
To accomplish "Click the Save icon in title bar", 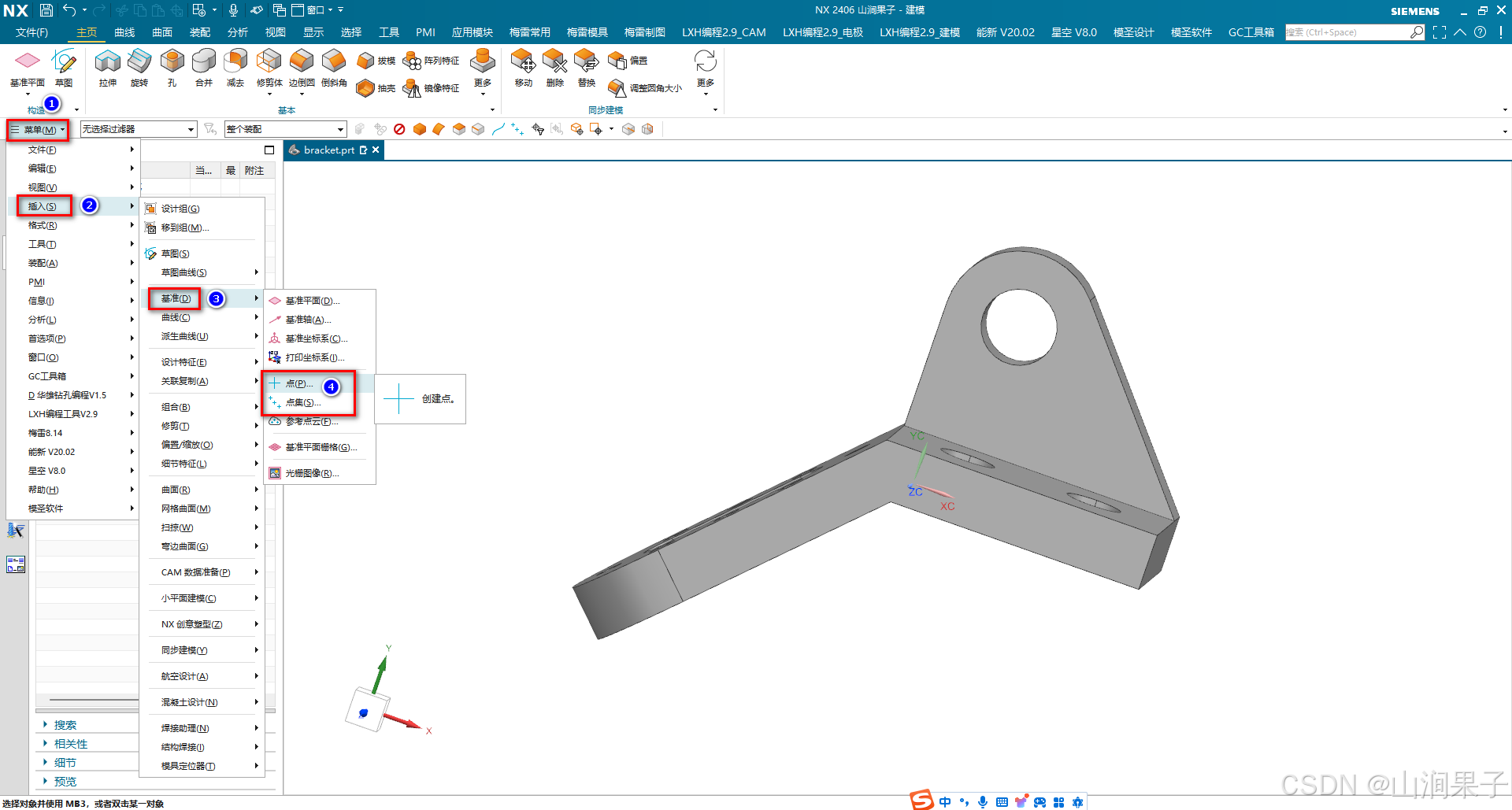I will point(46,10).
